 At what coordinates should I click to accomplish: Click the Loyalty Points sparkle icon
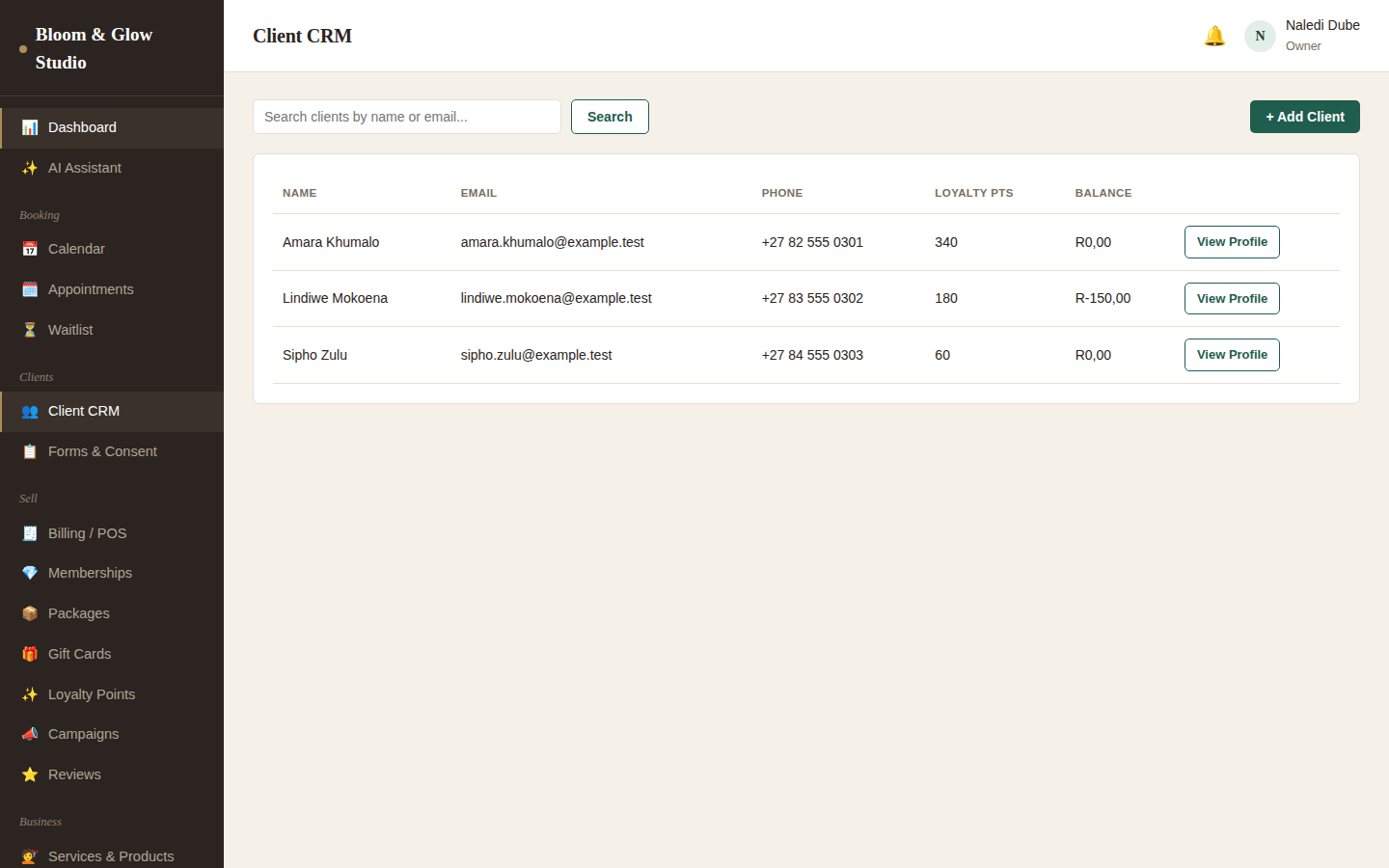[x=30, y=694]
